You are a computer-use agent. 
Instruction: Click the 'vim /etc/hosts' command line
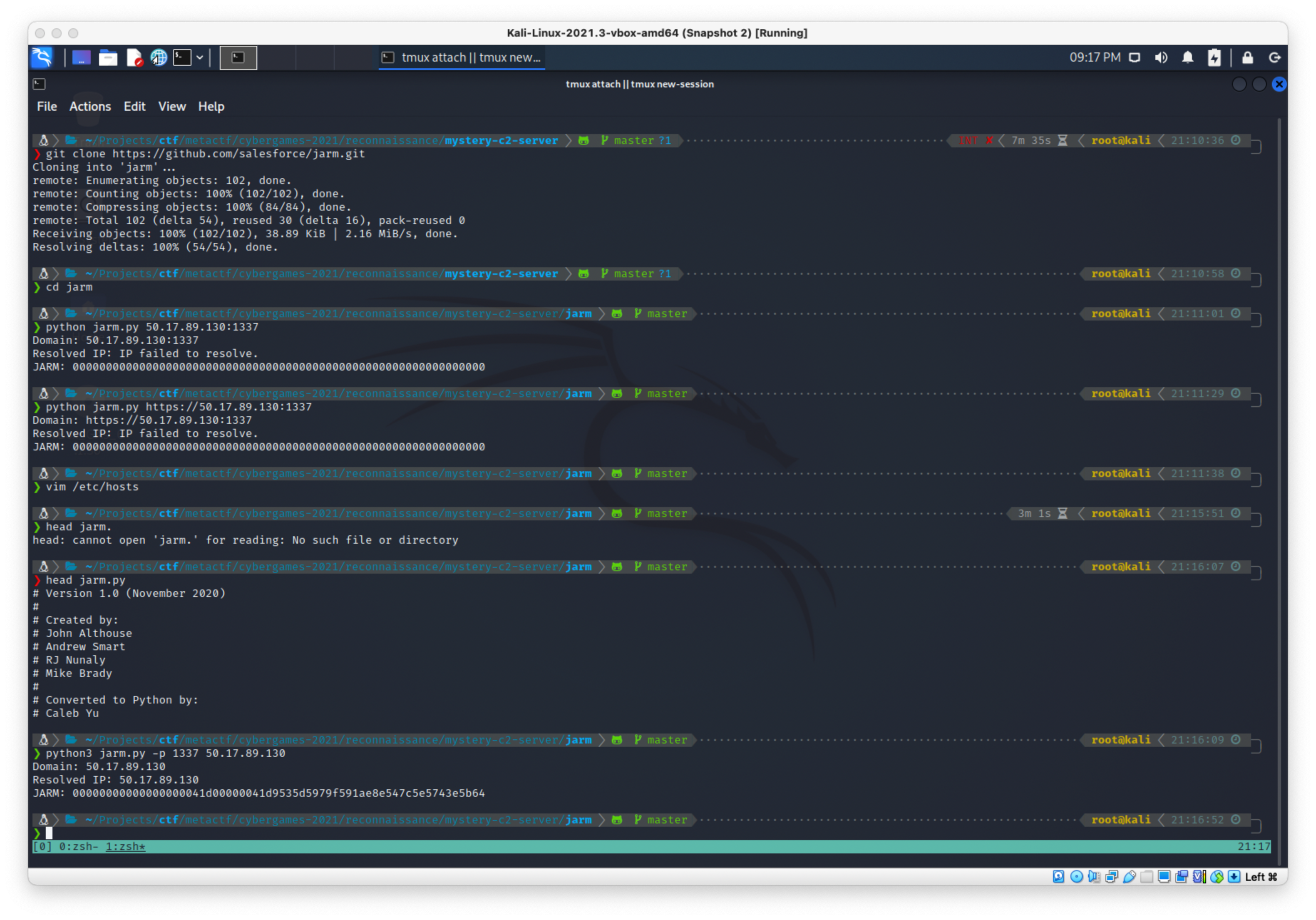tap(92, 487)
